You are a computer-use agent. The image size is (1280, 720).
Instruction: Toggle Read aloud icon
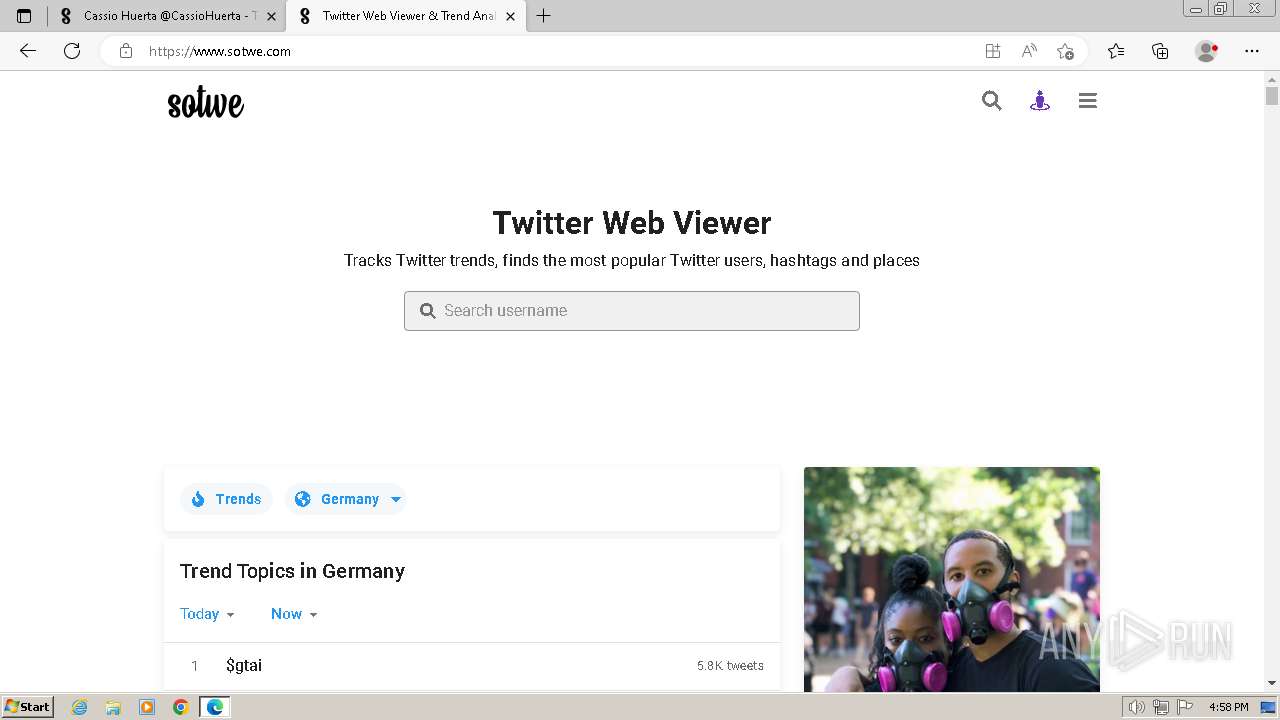[x=1029, y=51]
